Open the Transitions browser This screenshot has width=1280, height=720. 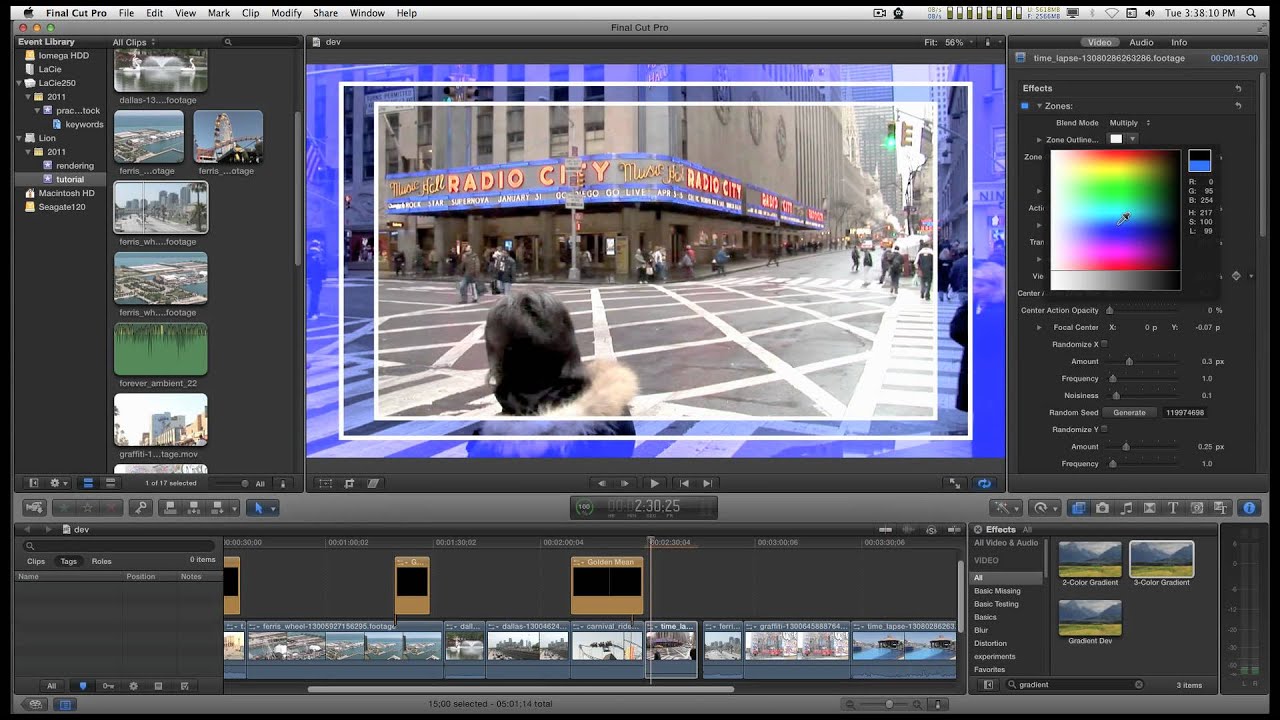1150,508
